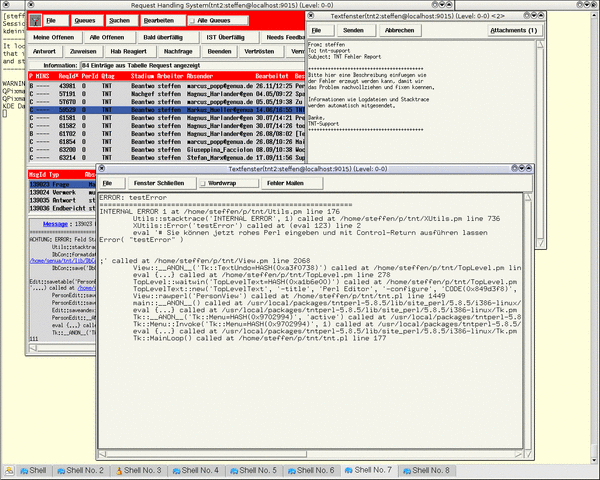Click the new-session icon in the bottom-left corner
Image resolution: width=600 pixels, height=480 pixels.
(x=10, y=469)
